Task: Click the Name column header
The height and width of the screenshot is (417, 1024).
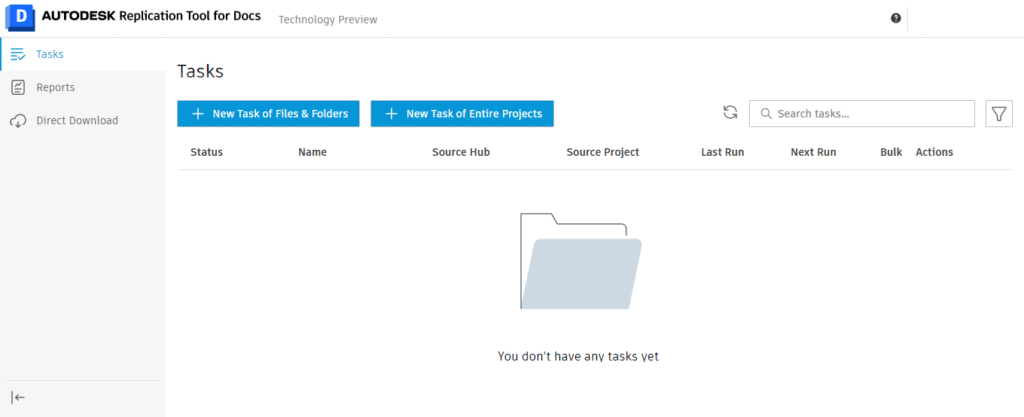Action: (x=312, y=152)
